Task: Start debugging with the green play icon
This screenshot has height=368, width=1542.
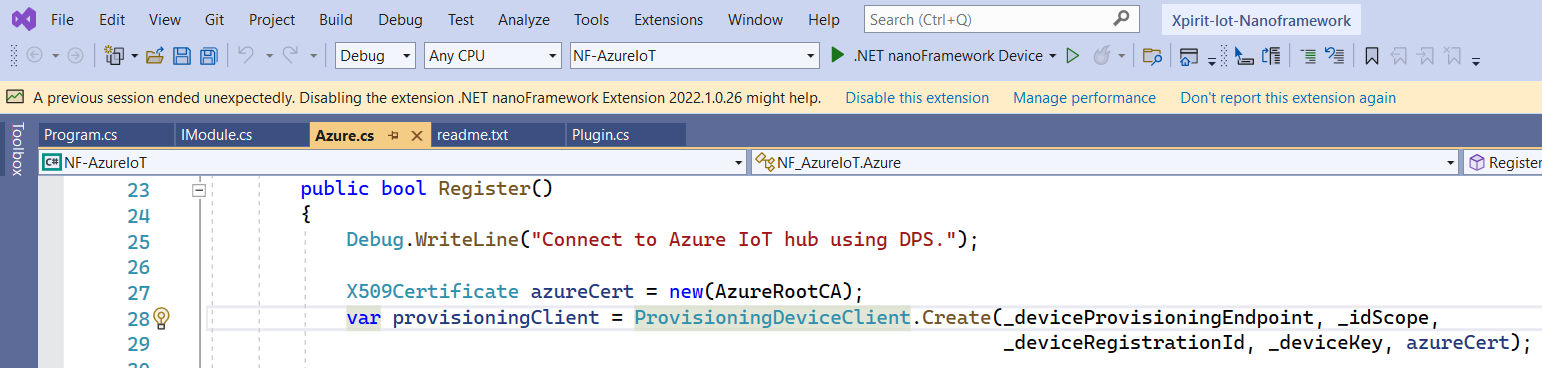Action: tap(838, 56)
